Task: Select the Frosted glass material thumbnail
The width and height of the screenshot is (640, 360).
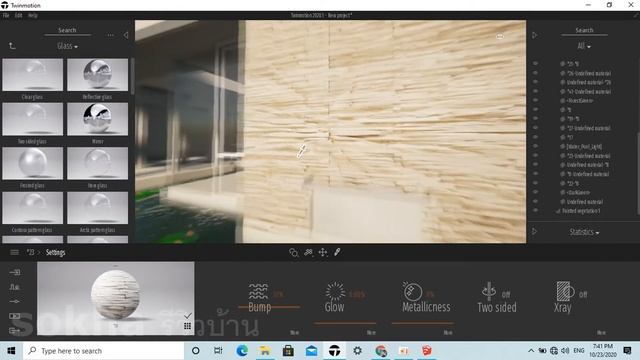Action: point(33,164)
